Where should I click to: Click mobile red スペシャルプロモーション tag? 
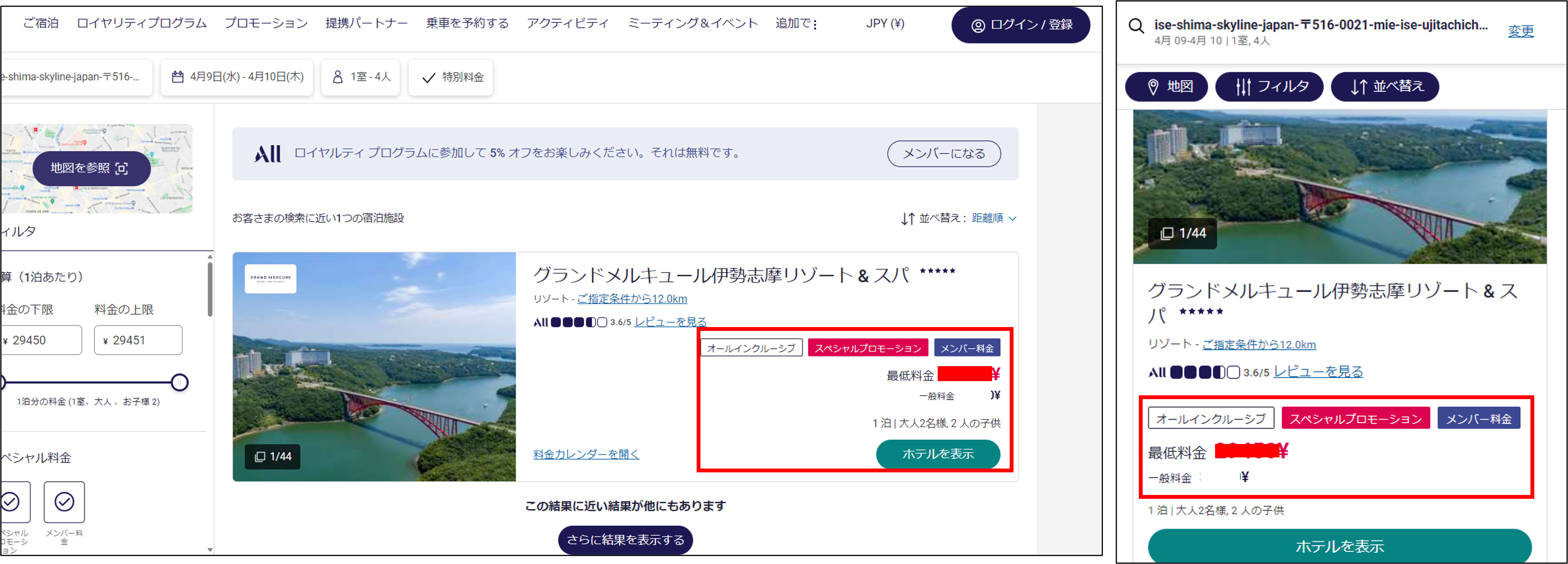(x=1356, y=418)
